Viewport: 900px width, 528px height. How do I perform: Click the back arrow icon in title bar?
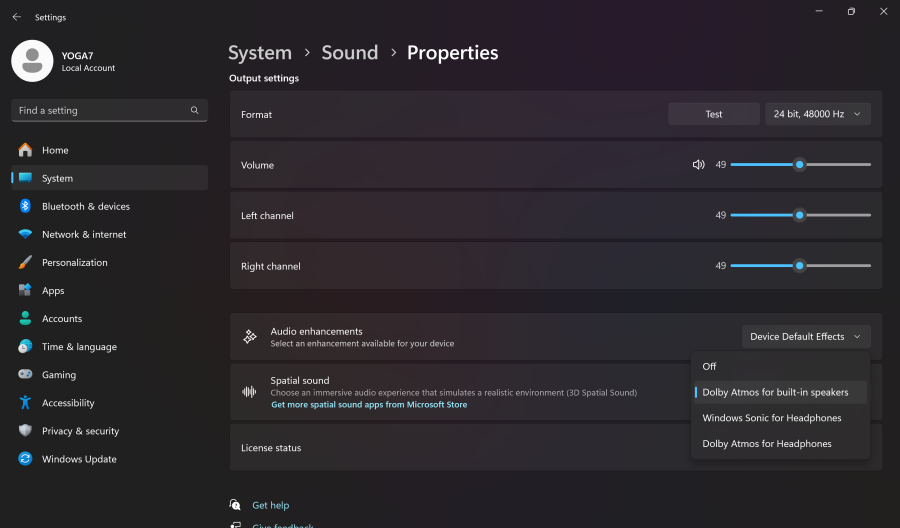[16, 17]
